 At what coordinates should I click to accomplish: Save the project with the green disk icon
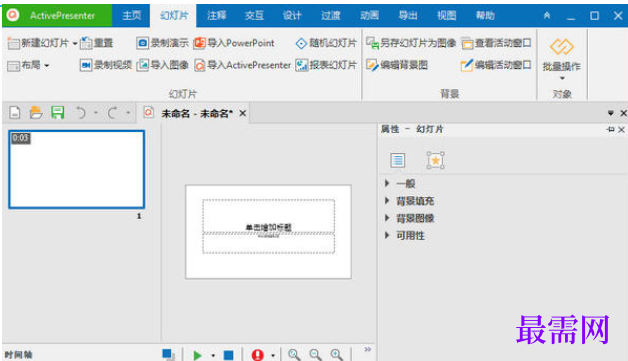point(57,113)
